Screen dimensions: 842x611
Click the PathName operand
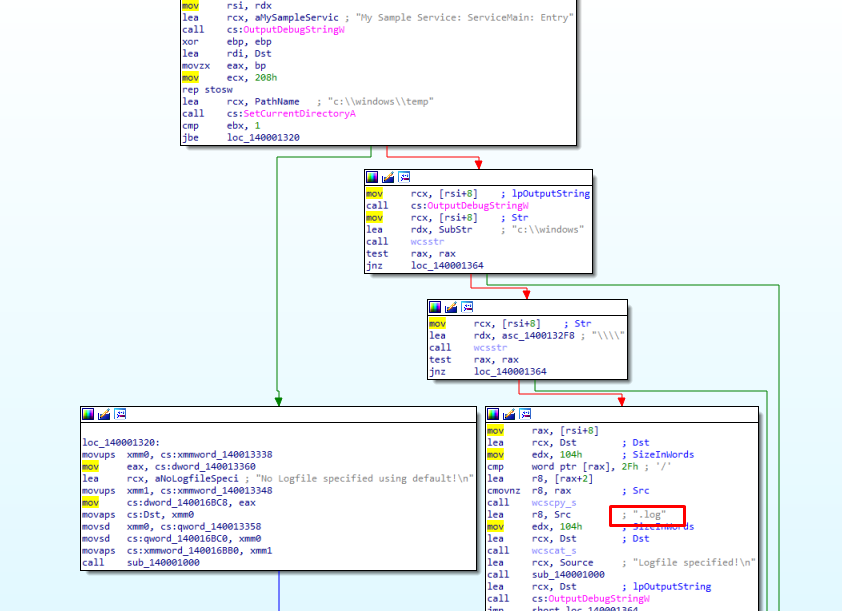pos(277,102)
